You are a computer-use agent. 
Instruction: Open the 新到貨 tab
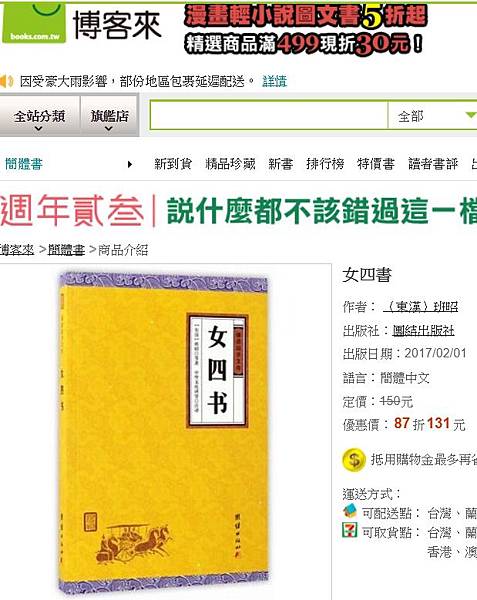173,164
